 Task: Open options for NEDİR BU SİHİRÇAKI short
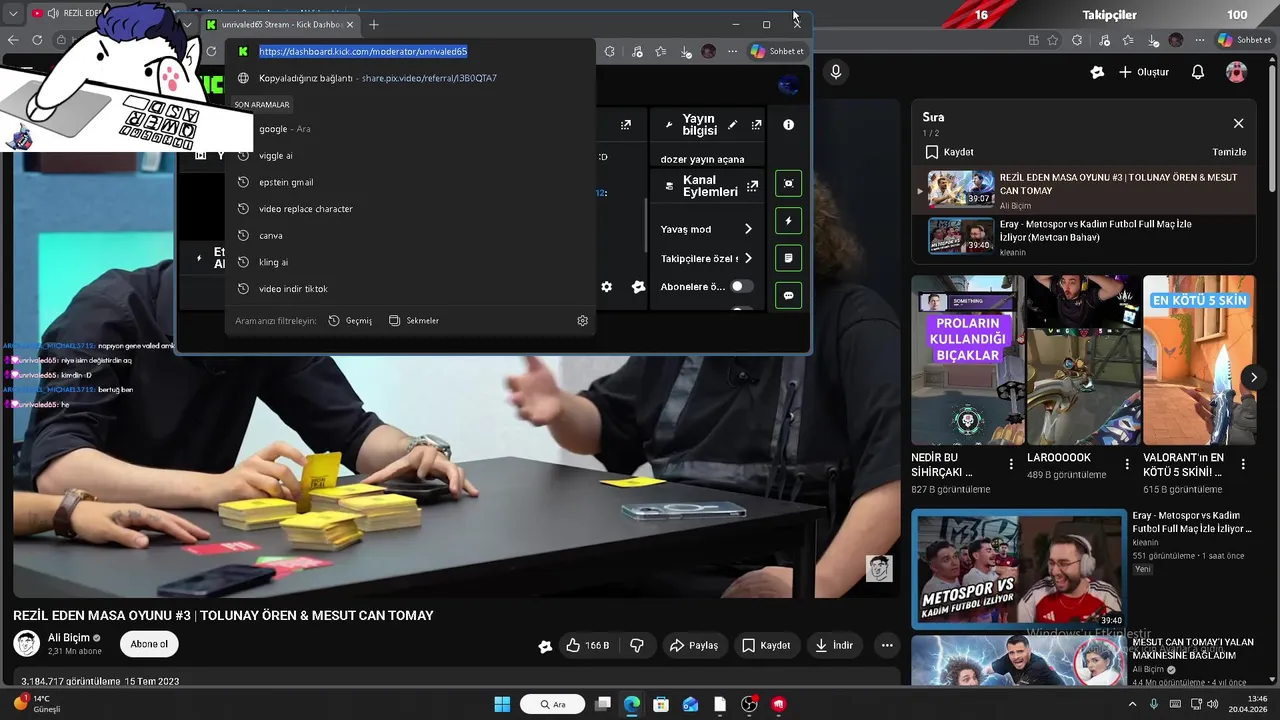click(1011, 464)
